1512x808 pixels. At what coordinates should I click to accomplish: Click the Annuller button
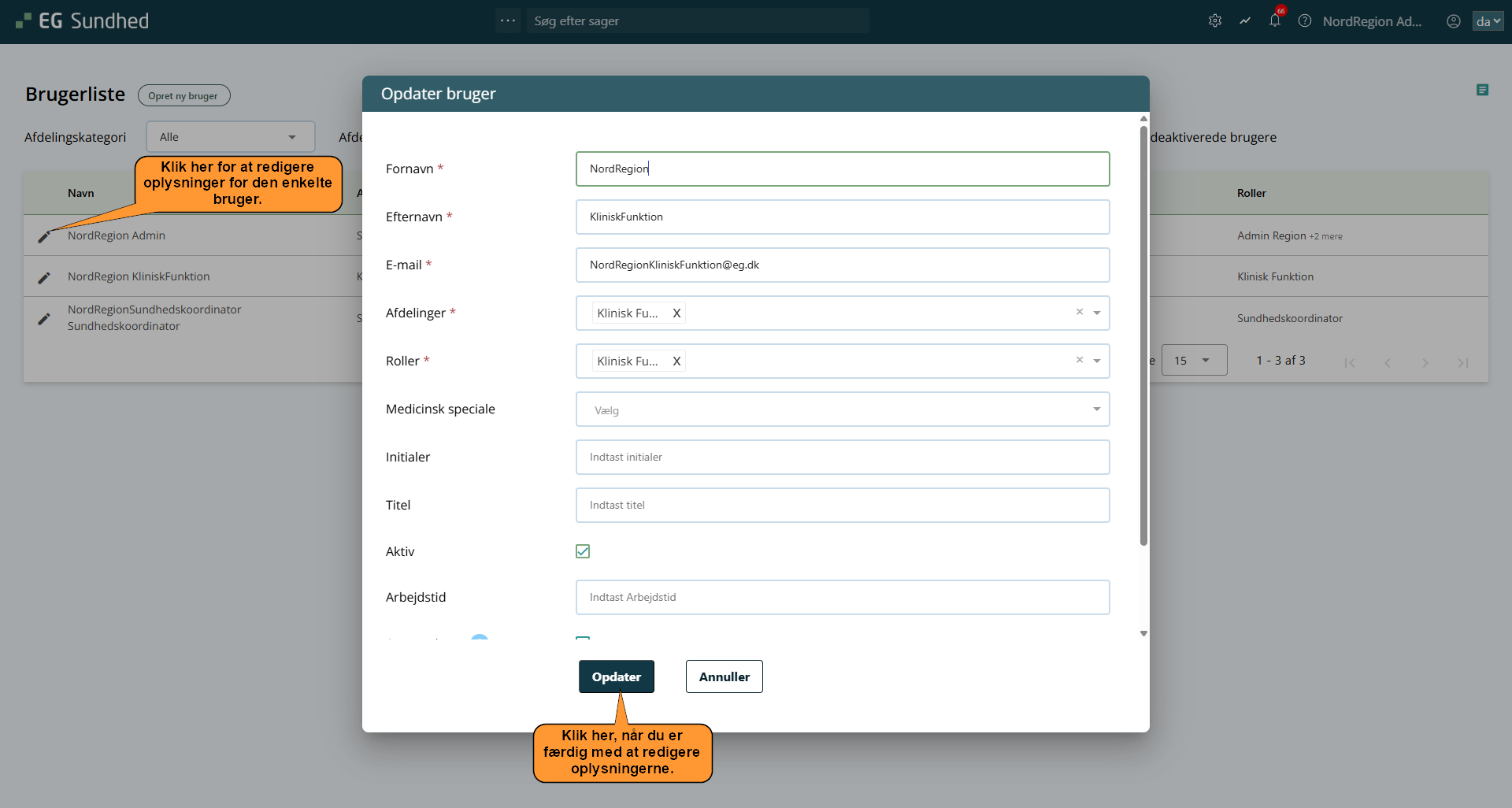click(x=724, y=676)
